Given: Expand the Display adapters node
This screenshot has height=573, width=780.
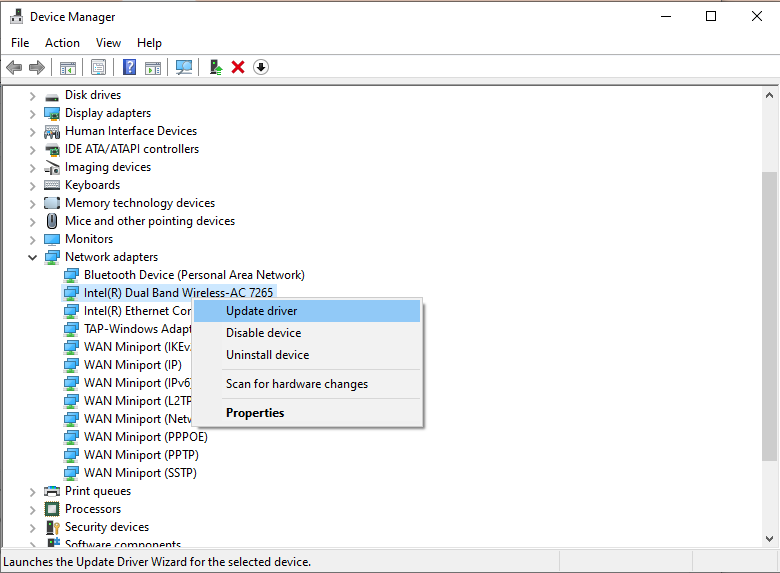Looking at the screenshot, I should [x=32, y=114].
